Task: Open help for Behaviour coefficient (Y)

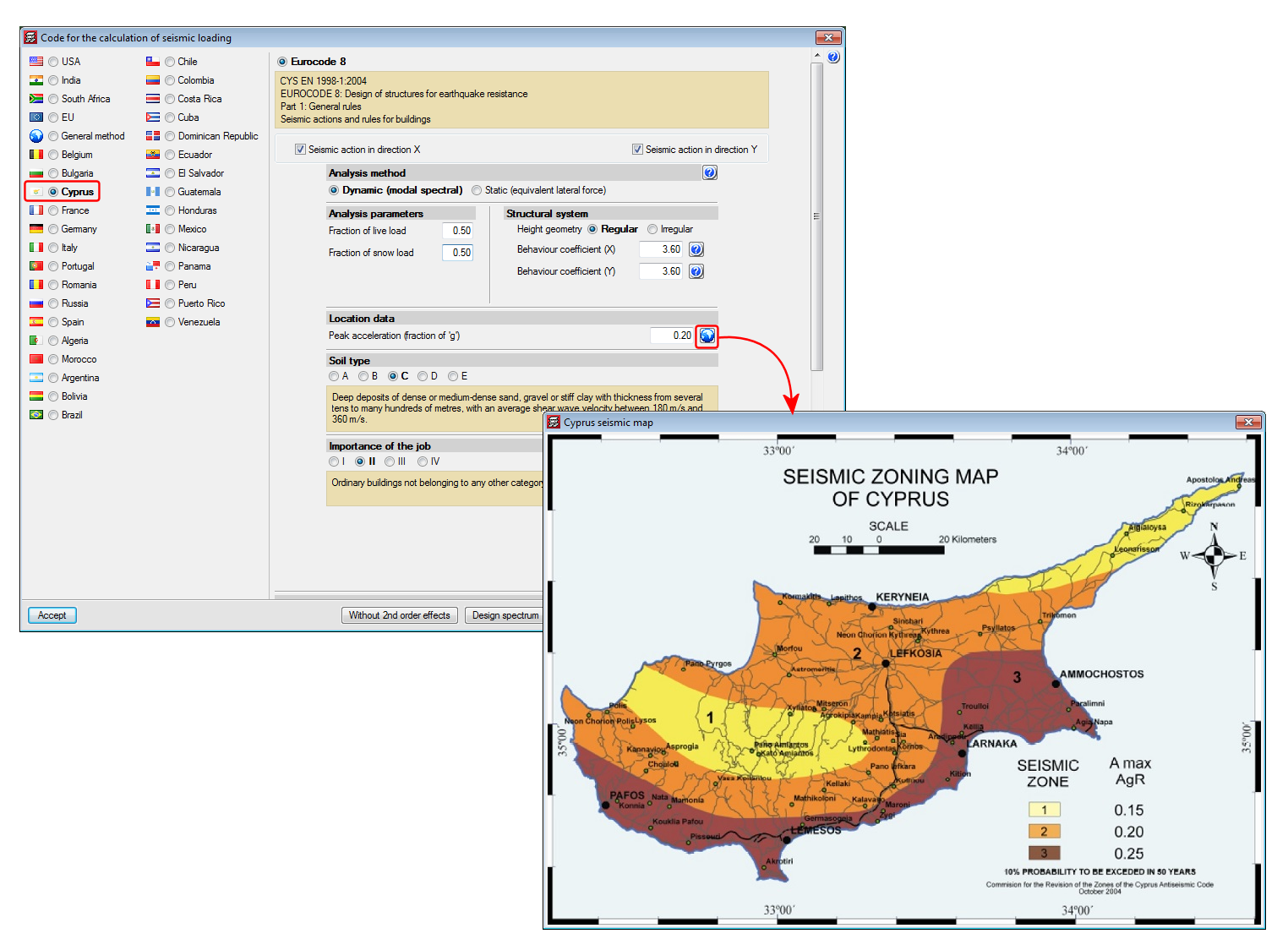Action: (696, 271)
